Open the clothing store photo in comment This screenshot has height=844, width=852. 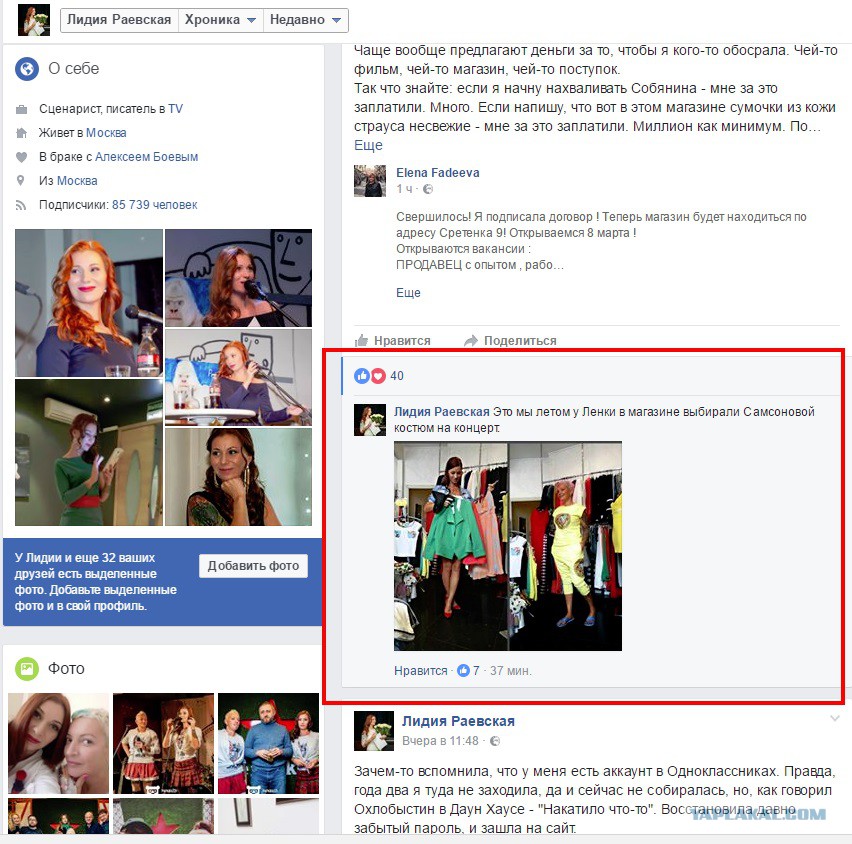pyautogui.click(x=508, y=546)
